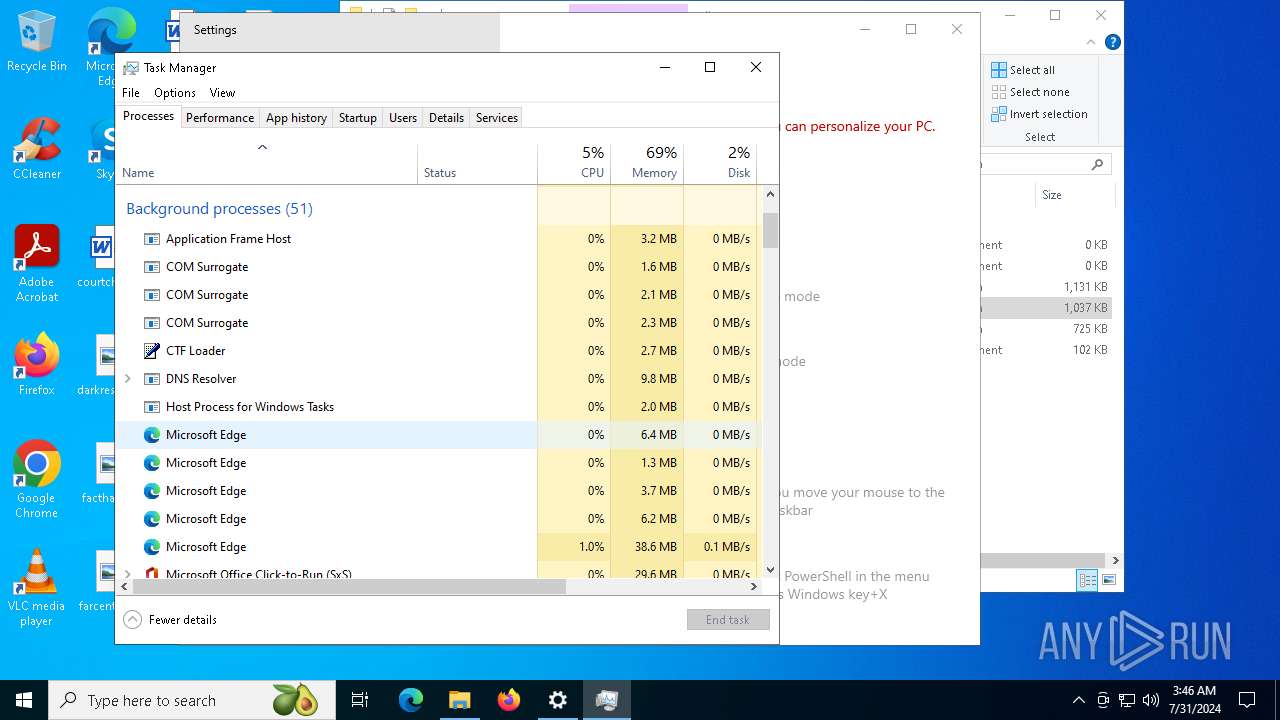1280x720 pixels.
Task: Switch to the Details tab
Action: [x=446, y=118]
